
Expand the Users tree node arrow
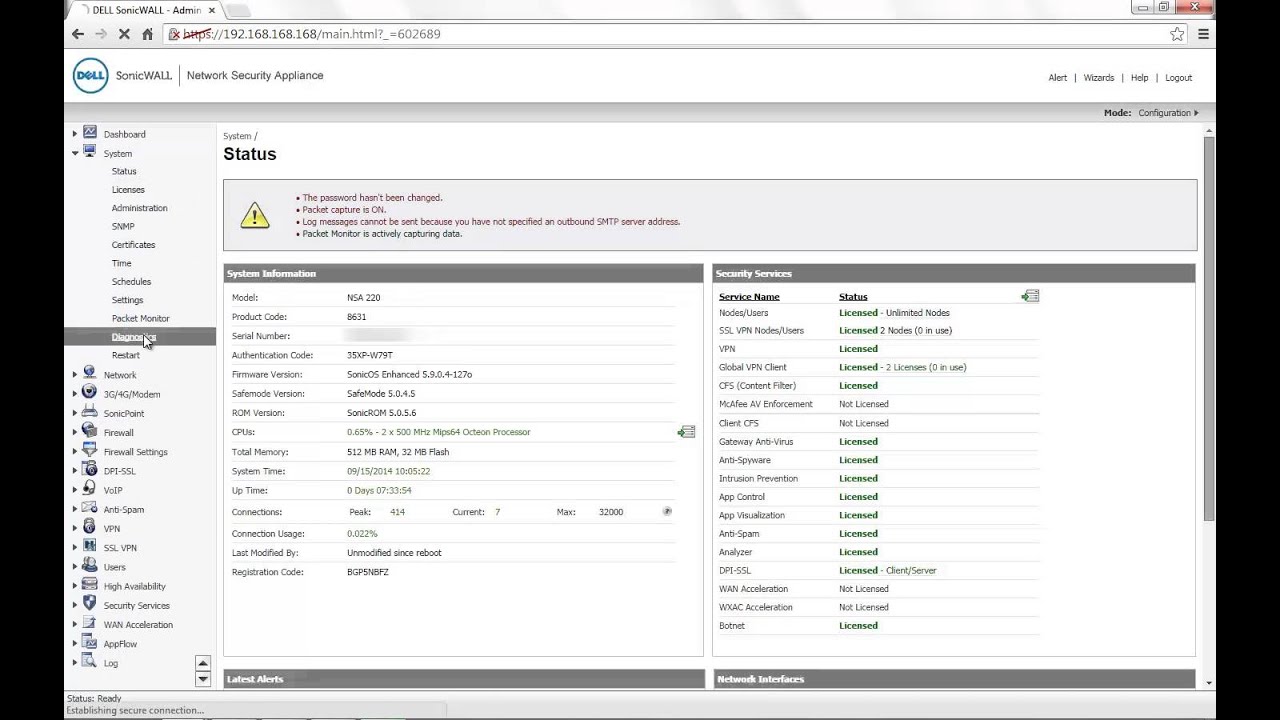[74, 567]
